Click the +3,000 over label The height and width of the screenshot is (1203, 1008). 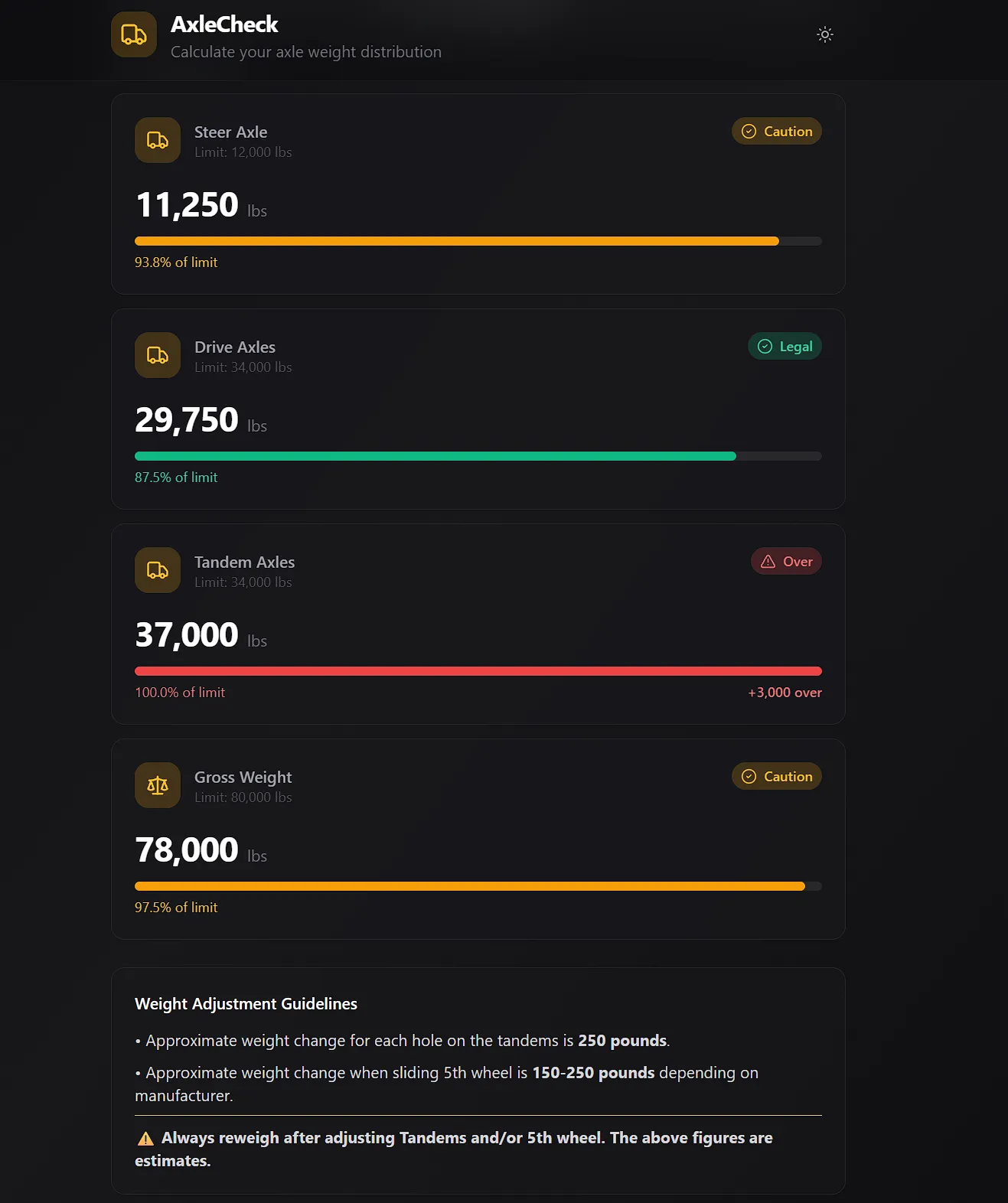coord(785,693)
